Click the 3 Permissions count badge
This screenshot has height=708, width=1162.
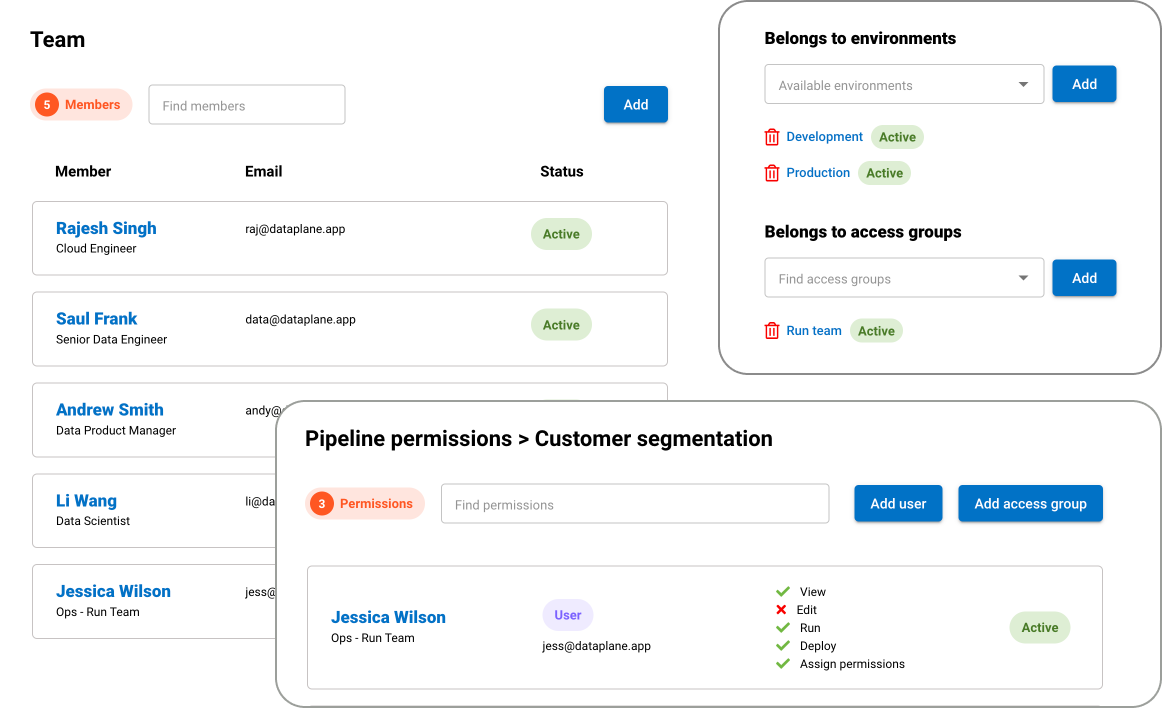click(x=365, y=503)
